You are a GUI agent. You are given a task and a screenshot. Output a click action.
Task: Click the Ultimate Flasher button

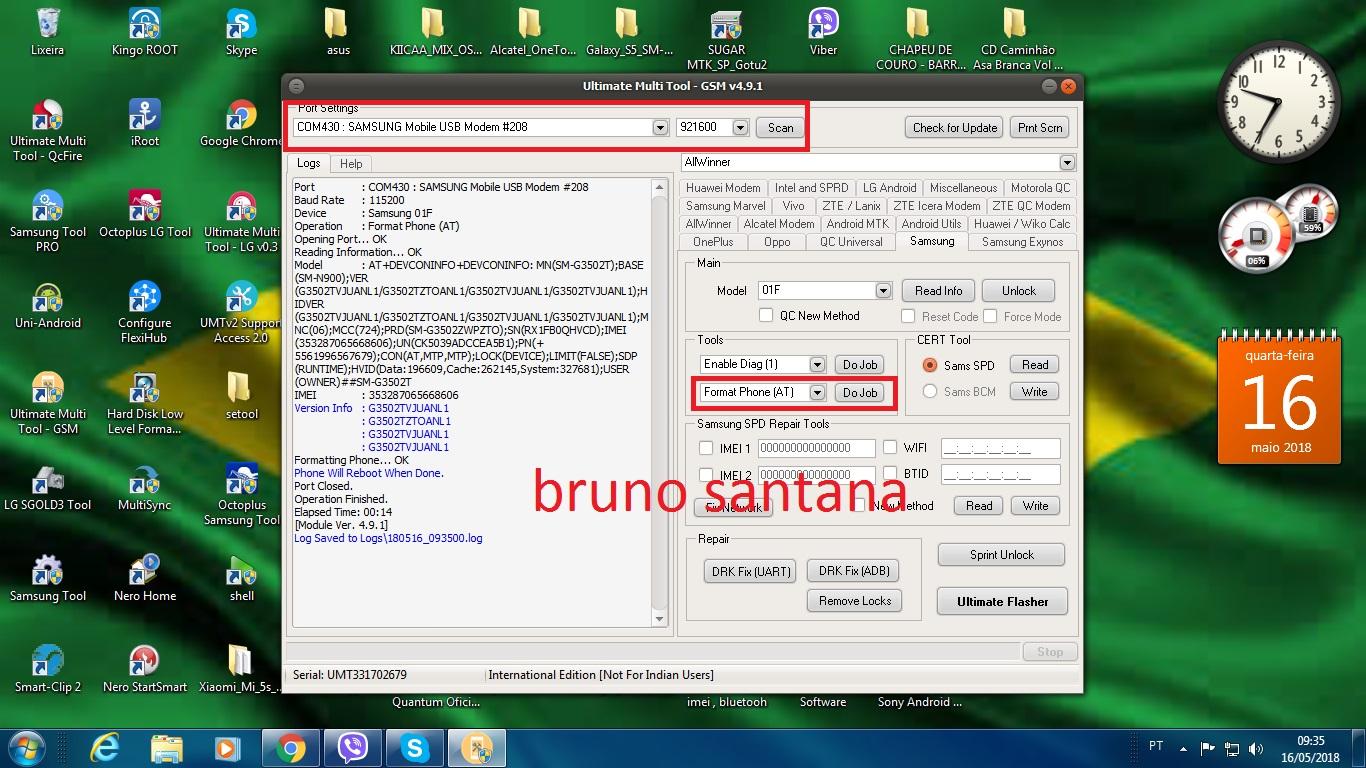tap(1002, 602)
